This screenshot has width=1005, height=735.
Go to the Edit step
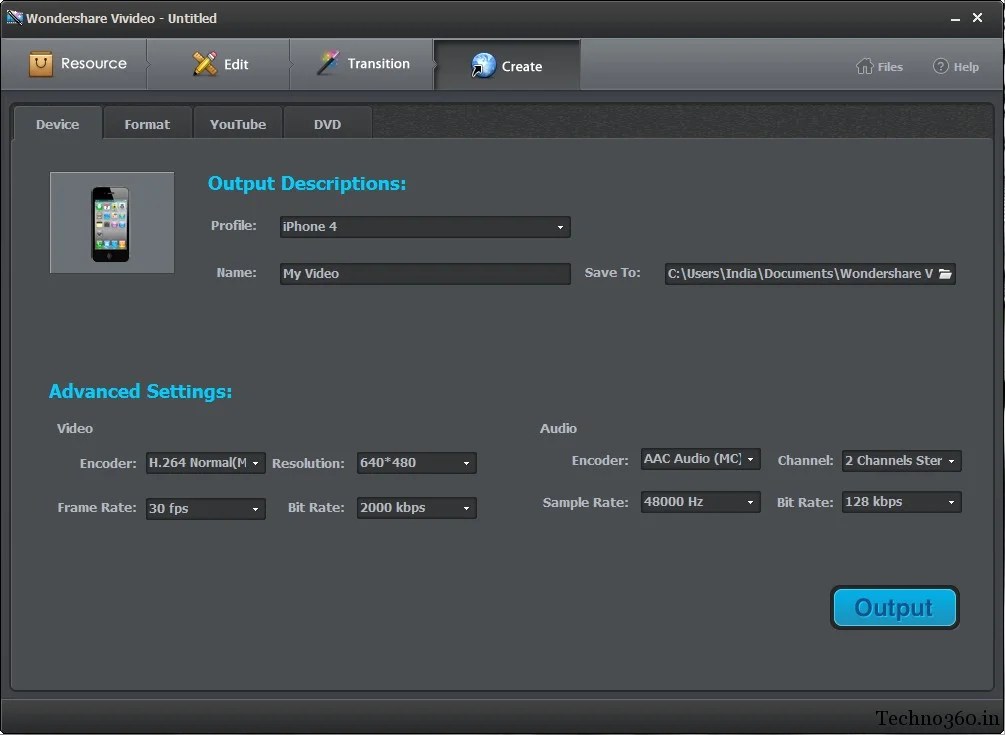click(x=219, y=64)
